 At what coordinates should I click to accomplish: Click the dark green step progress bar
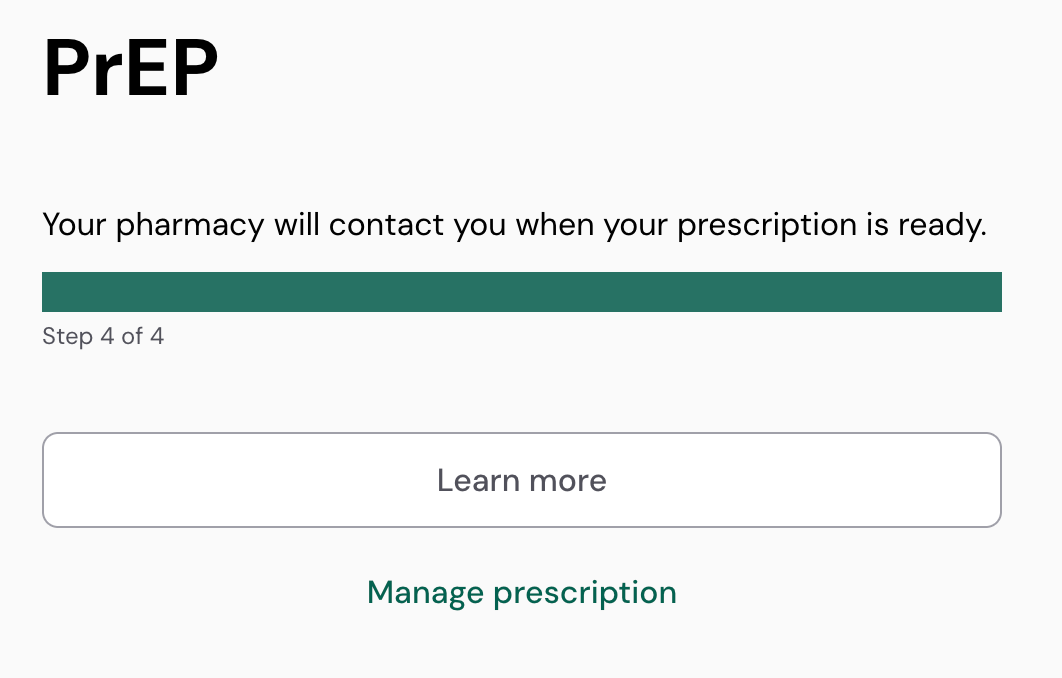[521, 292]
